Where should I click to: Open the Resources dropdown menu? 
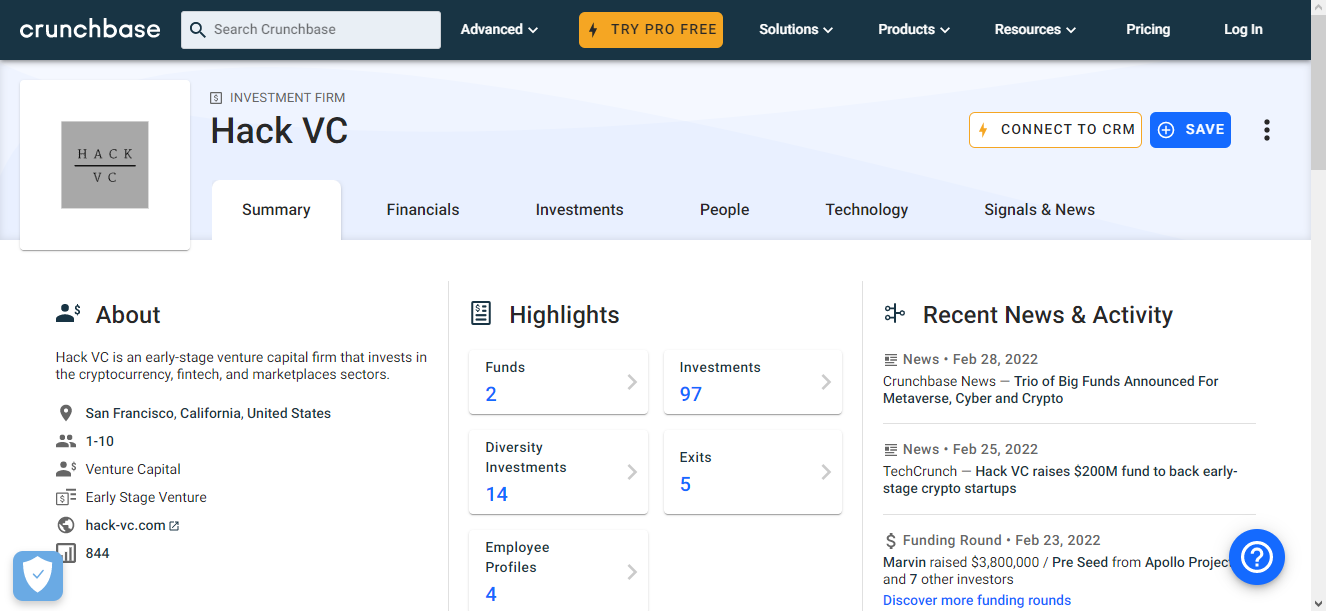coord(1035,30)
